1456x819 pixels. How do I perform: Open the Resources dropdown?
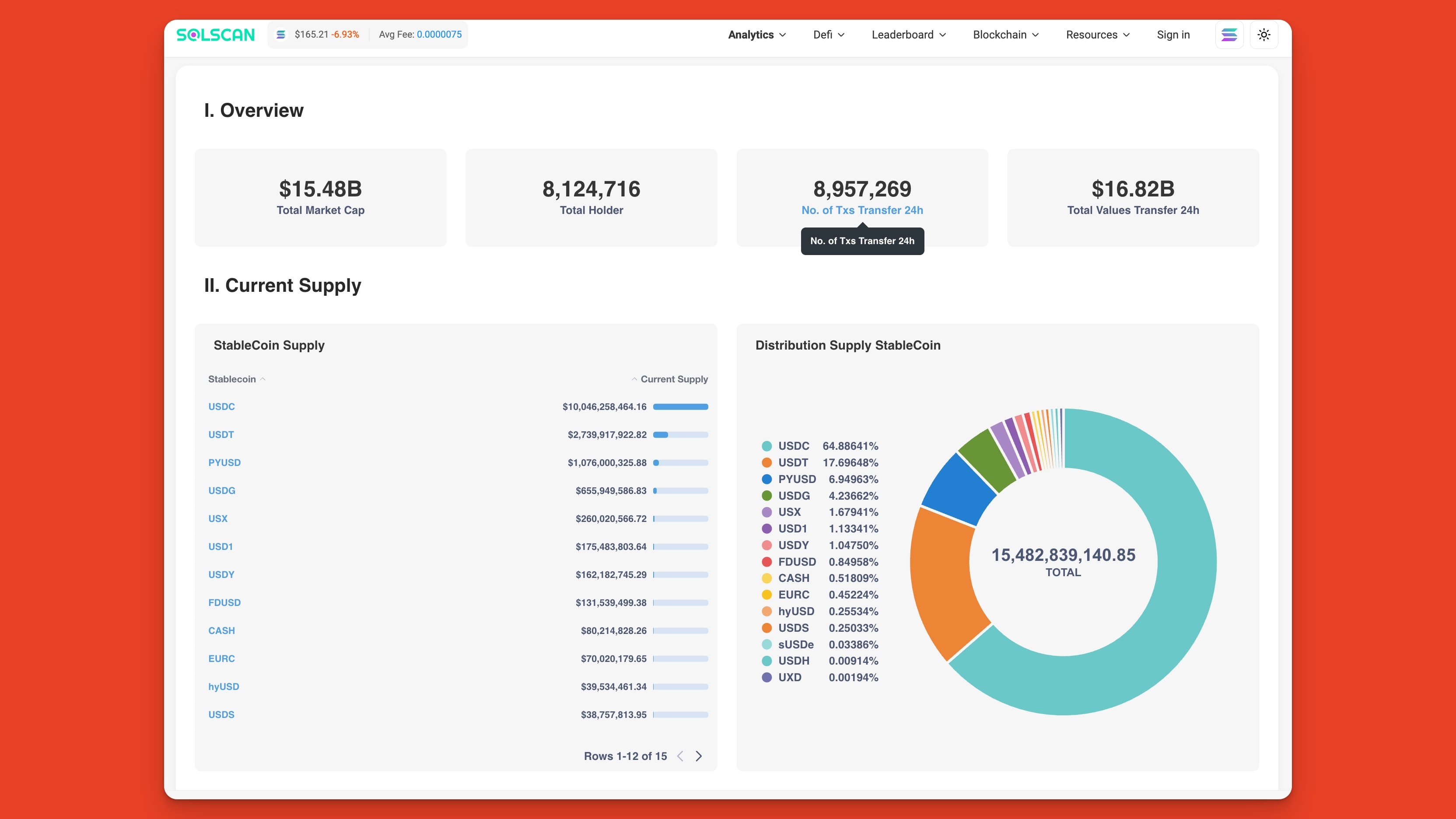pyautogui.click(x=1097, y=35)
